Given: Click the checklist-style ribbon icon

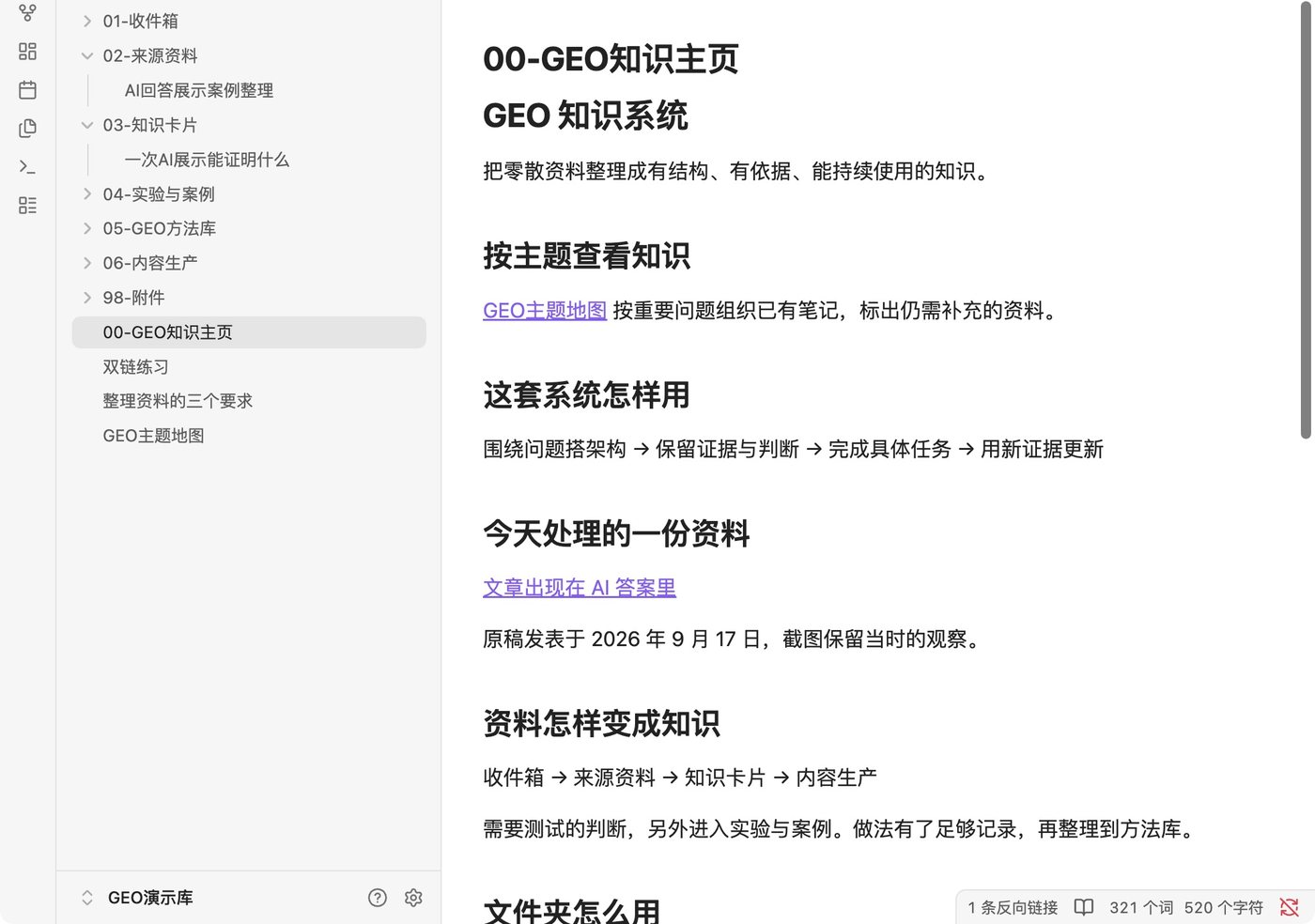Looking at the screenshot, I should (x=27, y=206).
